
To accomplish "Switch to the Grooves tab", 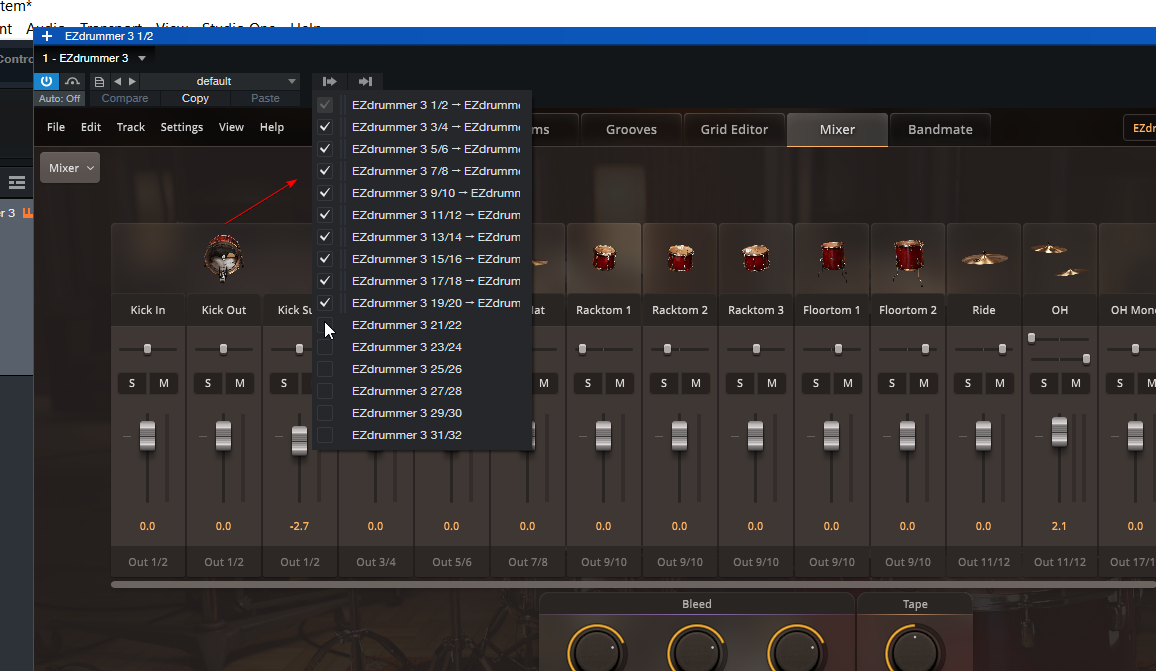I will coord(631,130).
